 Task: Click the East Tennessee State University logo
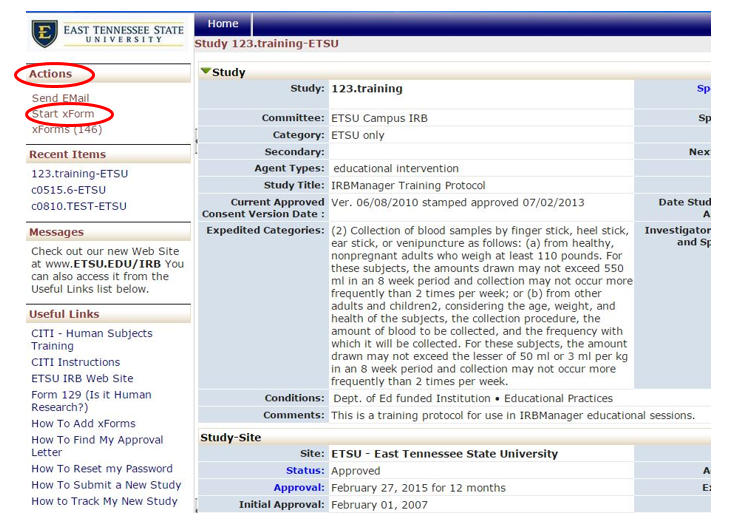pos(107,33)
